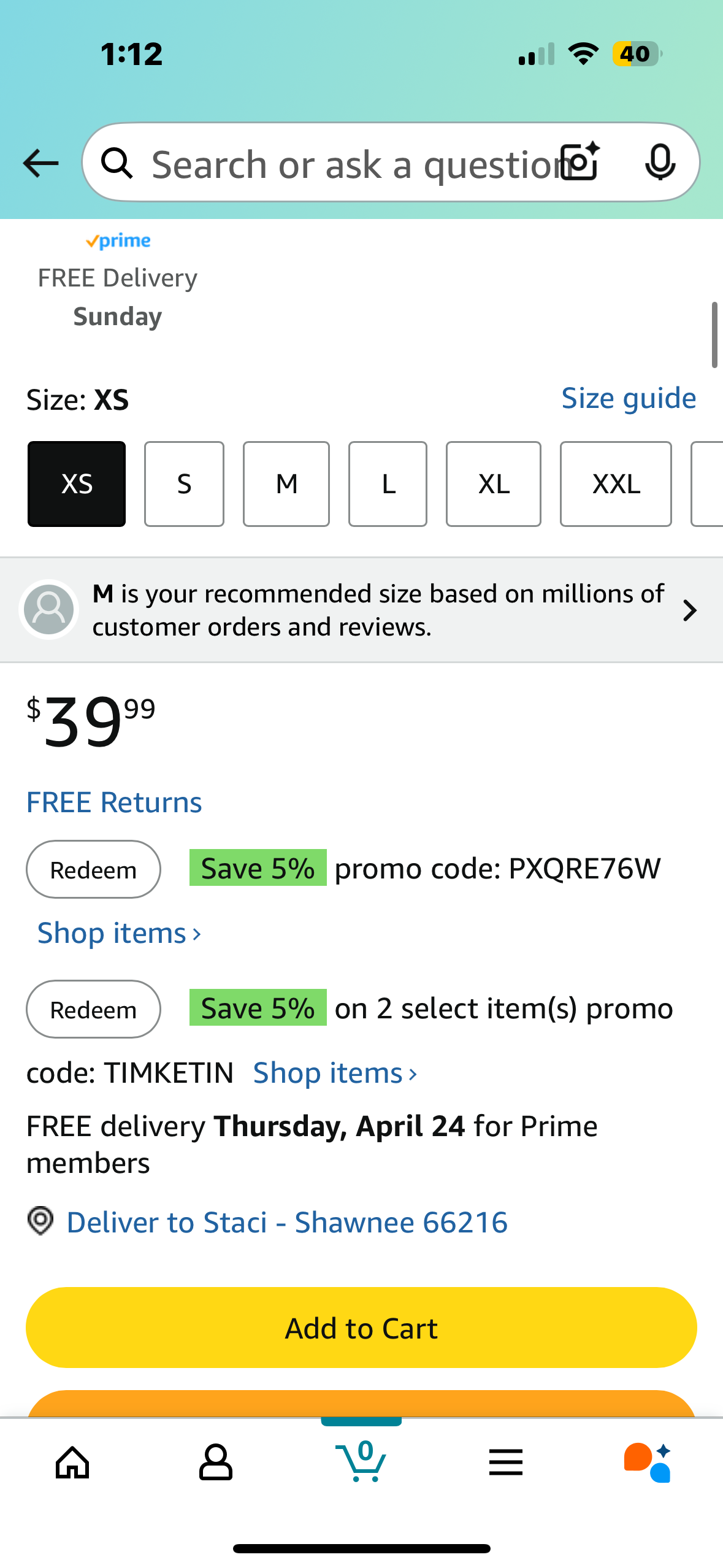Screen dimensions: 723x1568
Task: Open camera lens search icon
Action: pos(581,162)
